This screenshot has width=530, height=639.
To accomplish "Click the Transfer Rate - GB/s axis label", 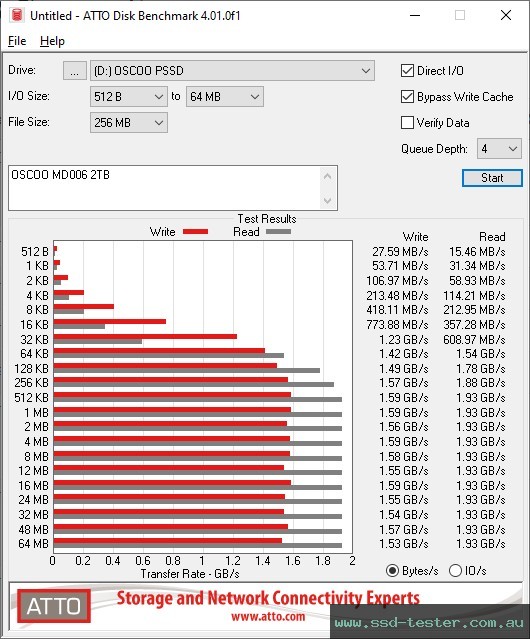I will [190, 574].
